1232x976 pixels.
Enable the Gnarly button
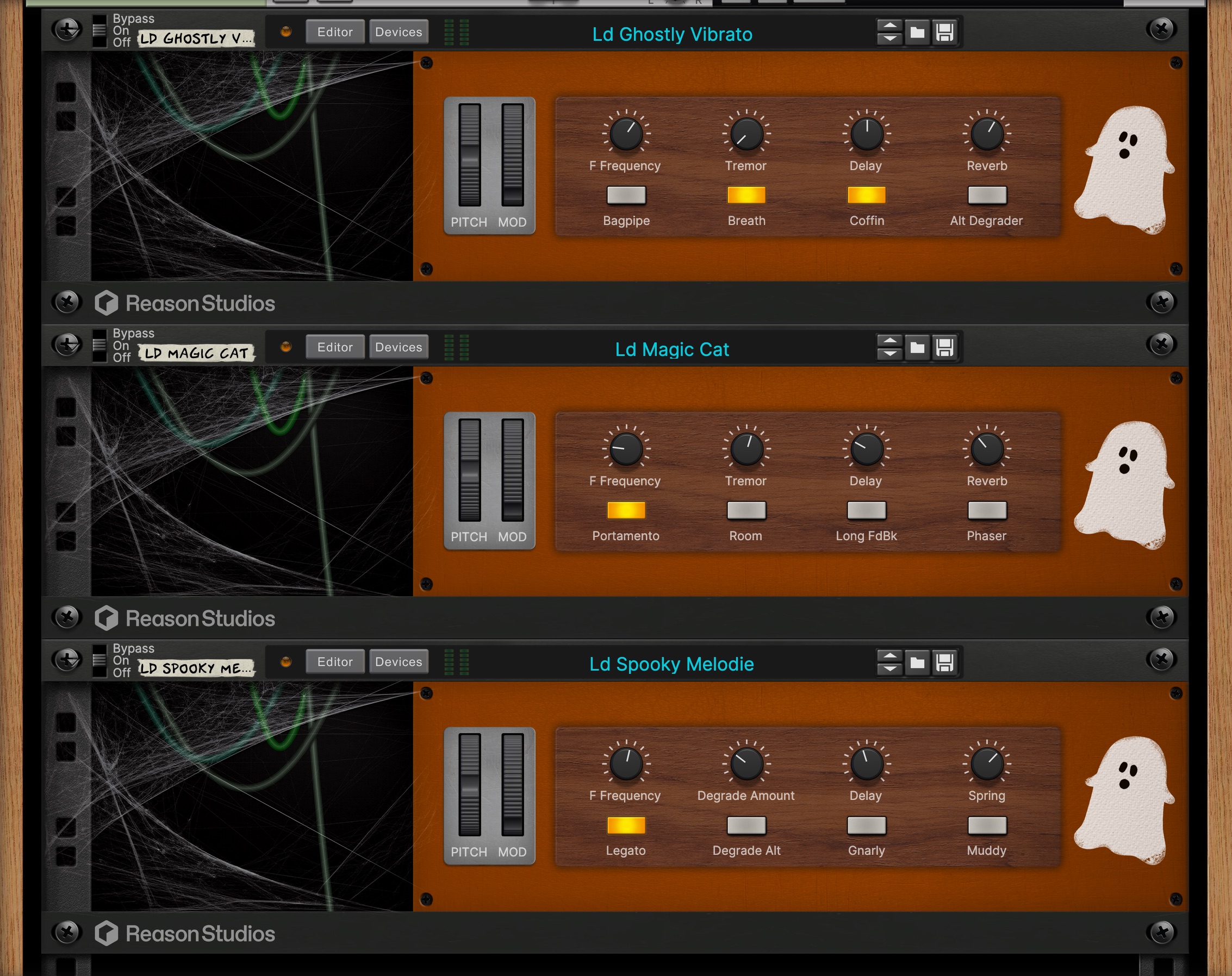[867, 826]
